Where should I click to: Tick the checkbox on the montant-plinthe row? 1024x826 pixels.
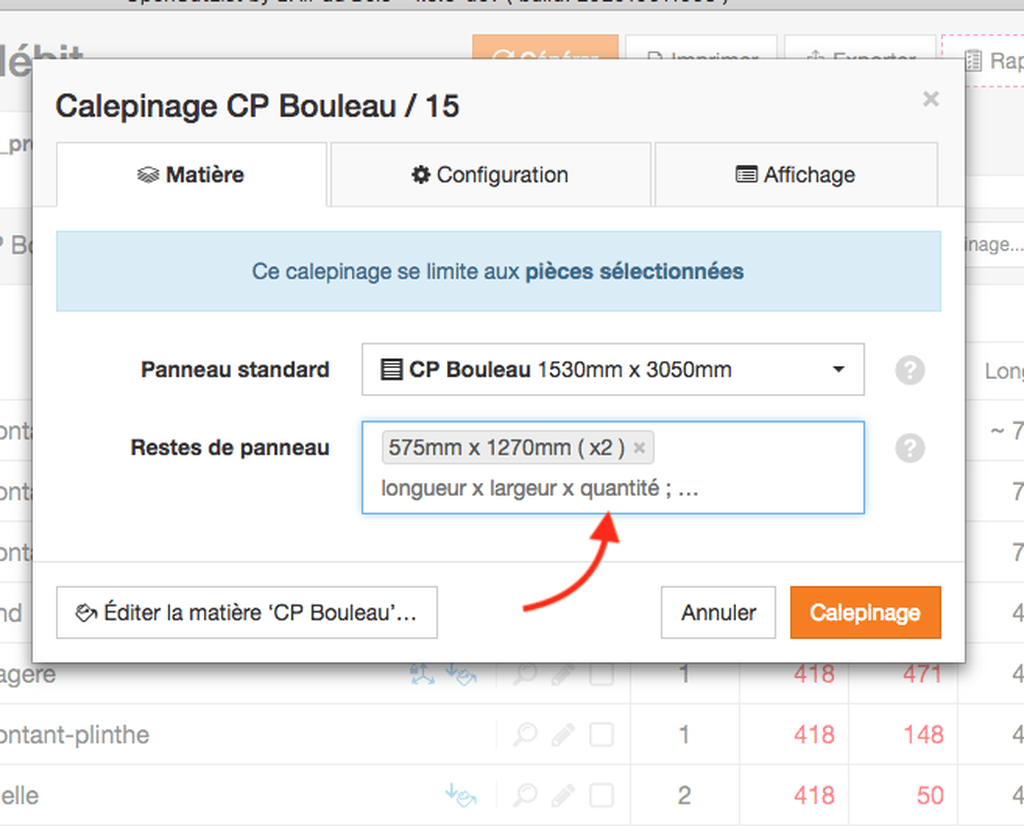pyautogui.click(x=601, y=735)
